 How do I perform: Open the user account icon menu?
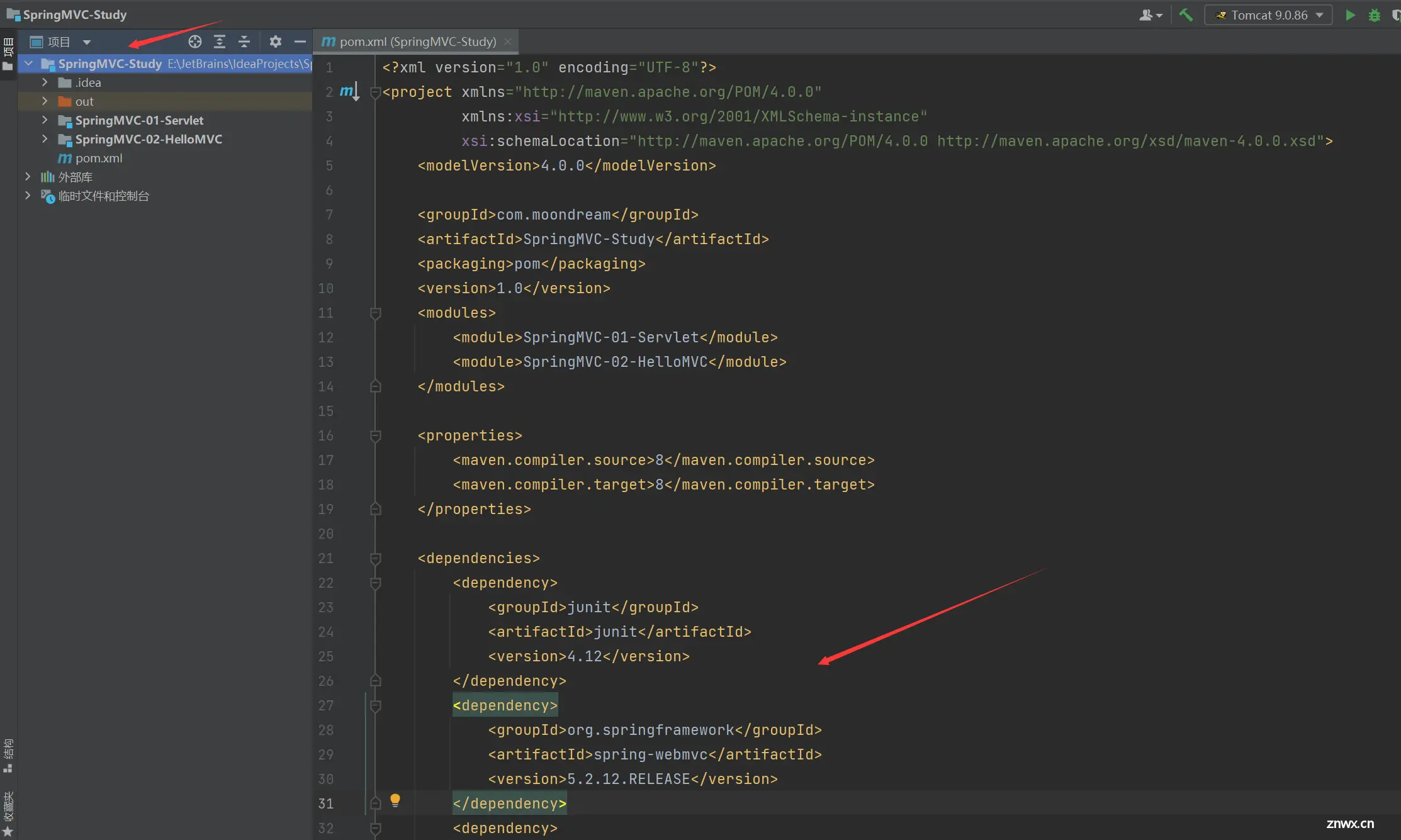[1150, 15]
